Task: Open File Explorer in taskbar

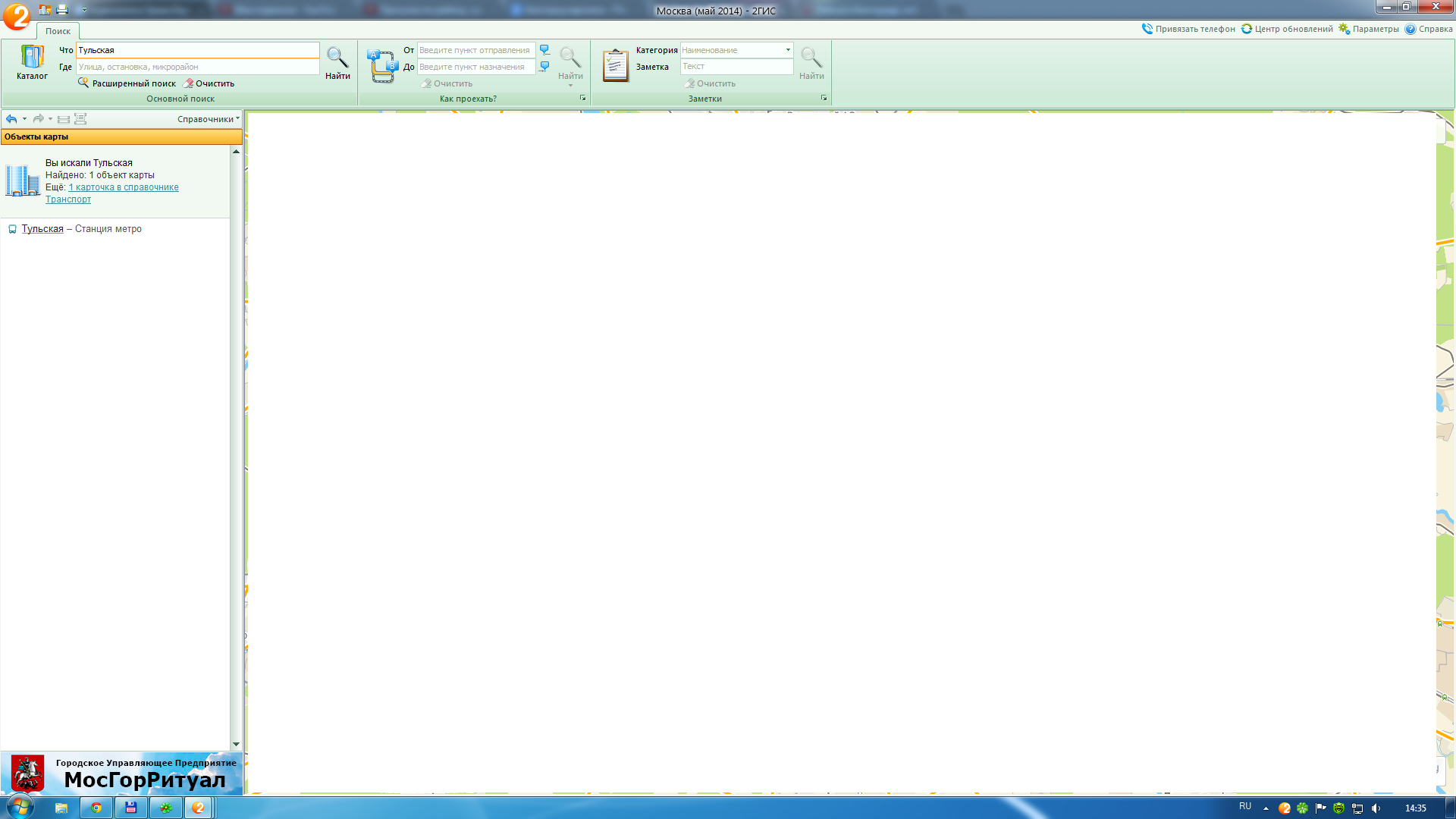Action: coord(61,808)
